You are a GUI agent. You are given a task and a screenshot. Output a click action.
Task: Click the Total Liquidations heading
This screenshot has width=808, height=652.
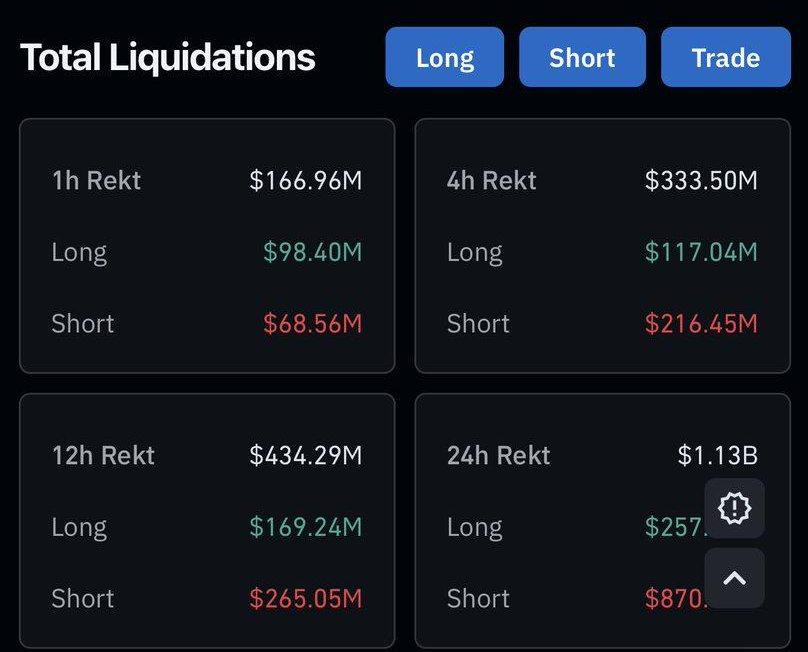click(167, 57)
